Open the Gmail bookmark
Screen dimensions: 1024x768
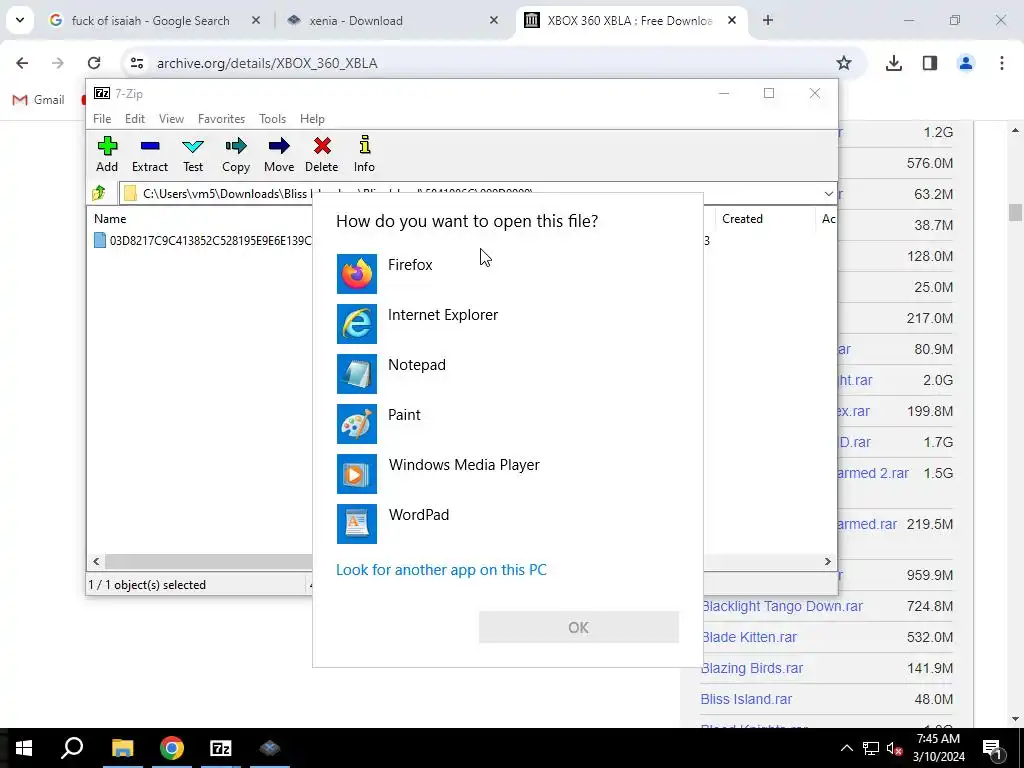39,100
